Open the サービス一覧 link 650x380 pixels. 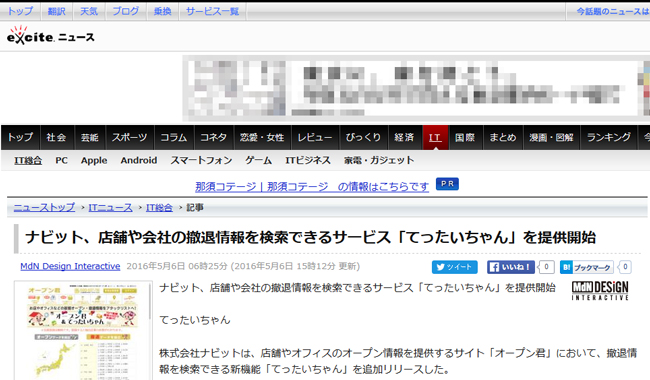click(x=212, y=11)
